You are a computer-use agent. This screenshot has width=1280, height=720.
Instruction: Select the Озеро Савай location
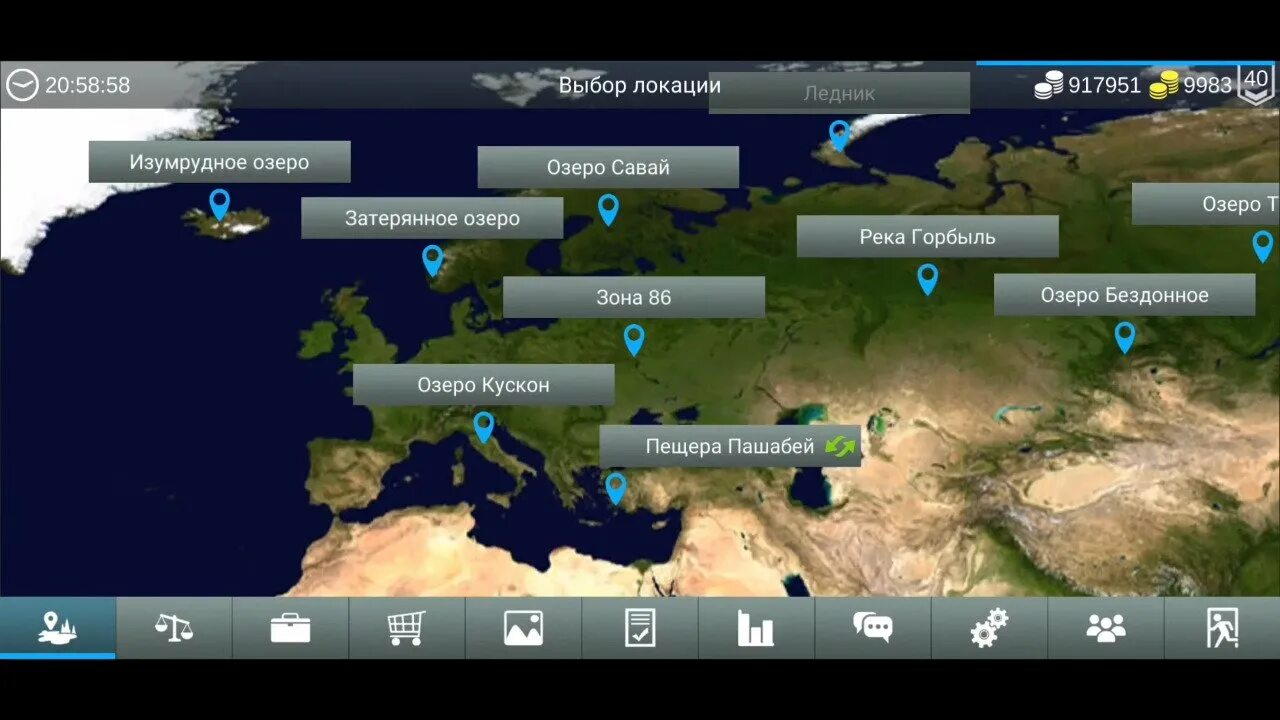click(608, 167)
